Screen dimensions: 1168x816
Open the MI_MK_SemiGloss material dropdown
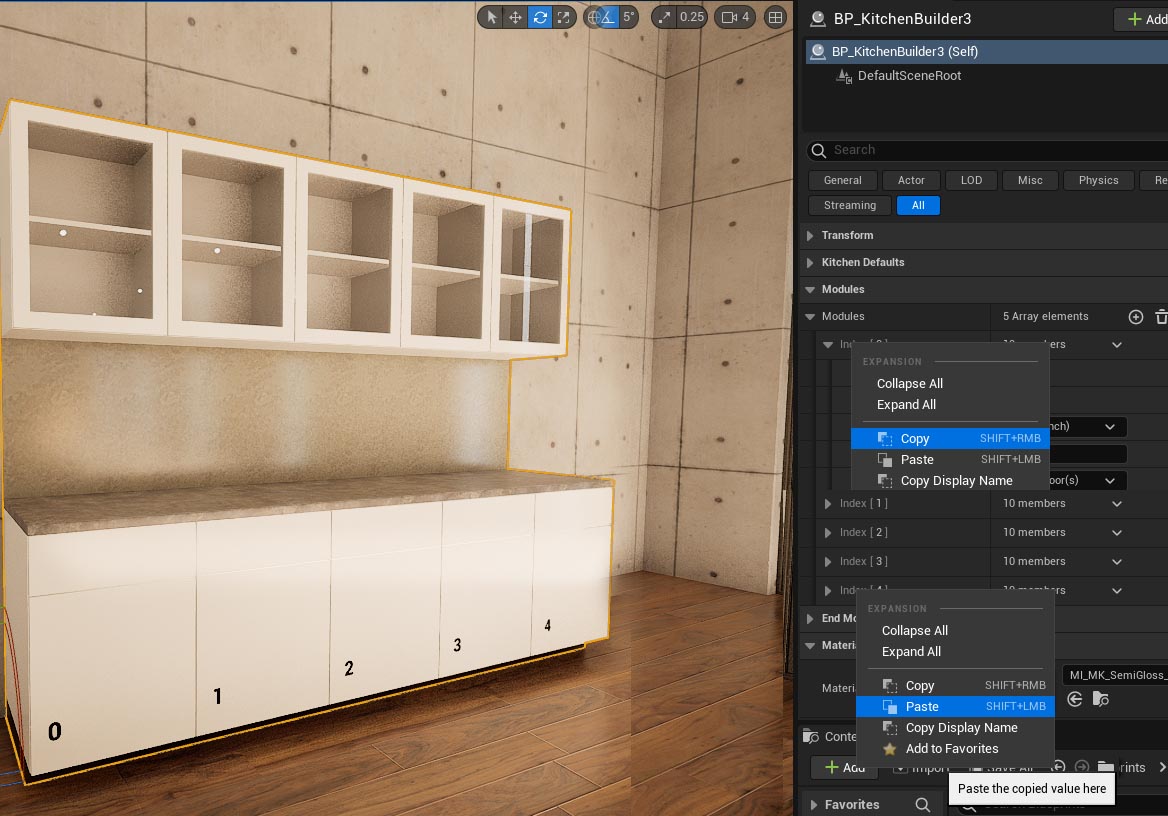pos(1114,675)
